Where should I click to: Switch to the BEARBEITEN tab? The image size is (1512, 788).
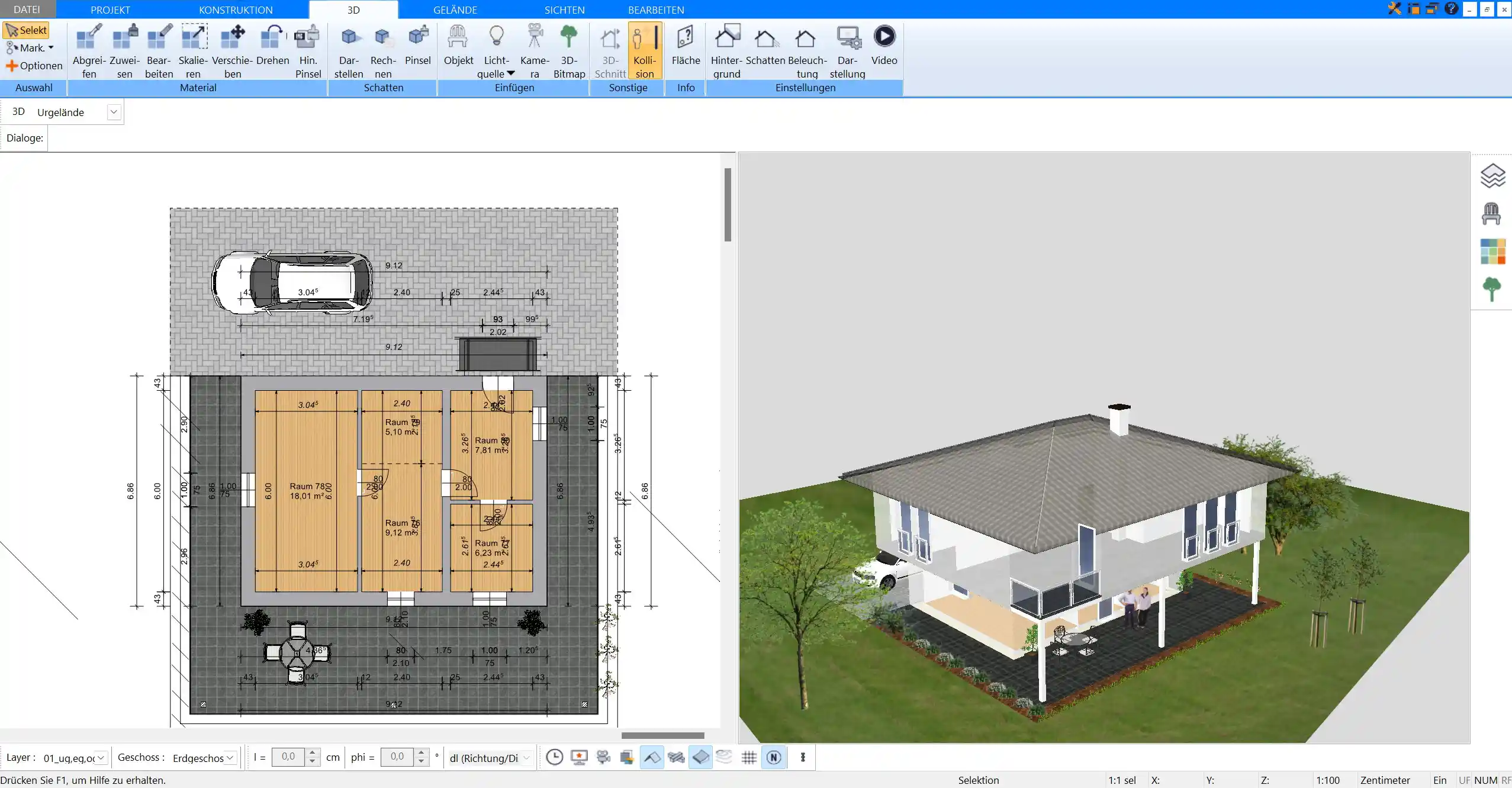pos(656,9)
